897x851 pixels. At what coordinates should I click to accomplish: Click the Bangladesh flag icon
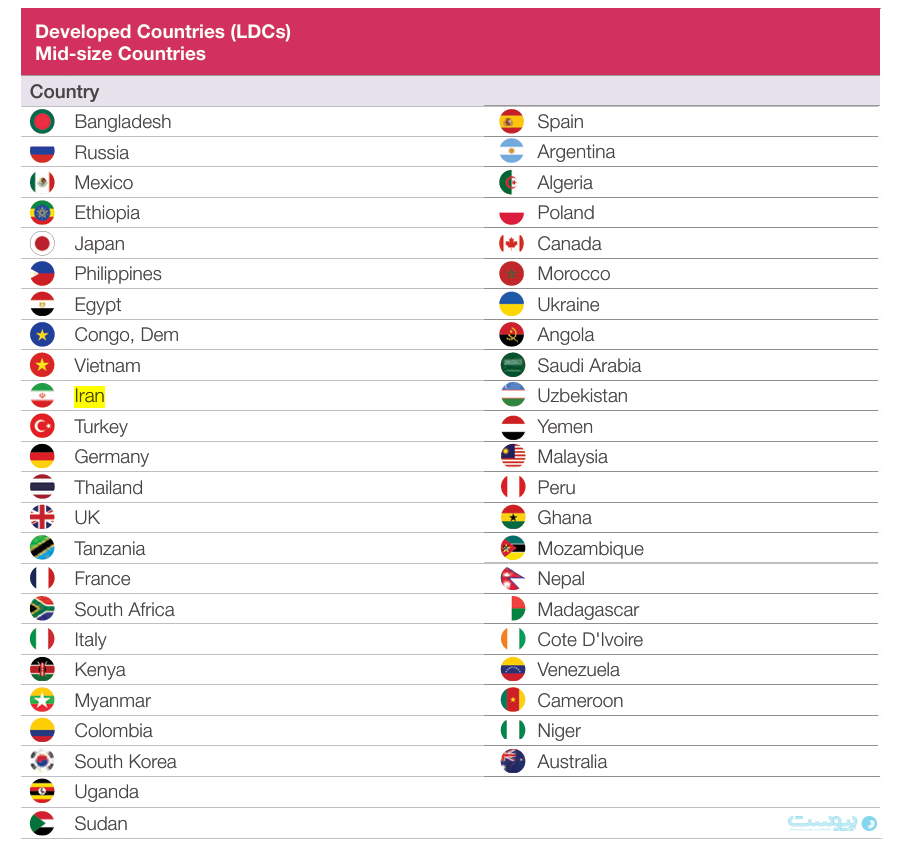coord(42,121)
